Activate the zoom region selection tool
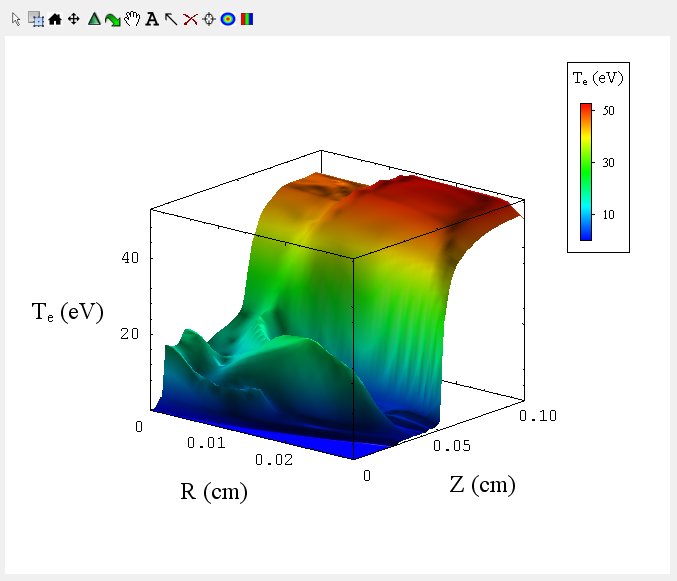The image size is (677, 581). pos(35,19)
